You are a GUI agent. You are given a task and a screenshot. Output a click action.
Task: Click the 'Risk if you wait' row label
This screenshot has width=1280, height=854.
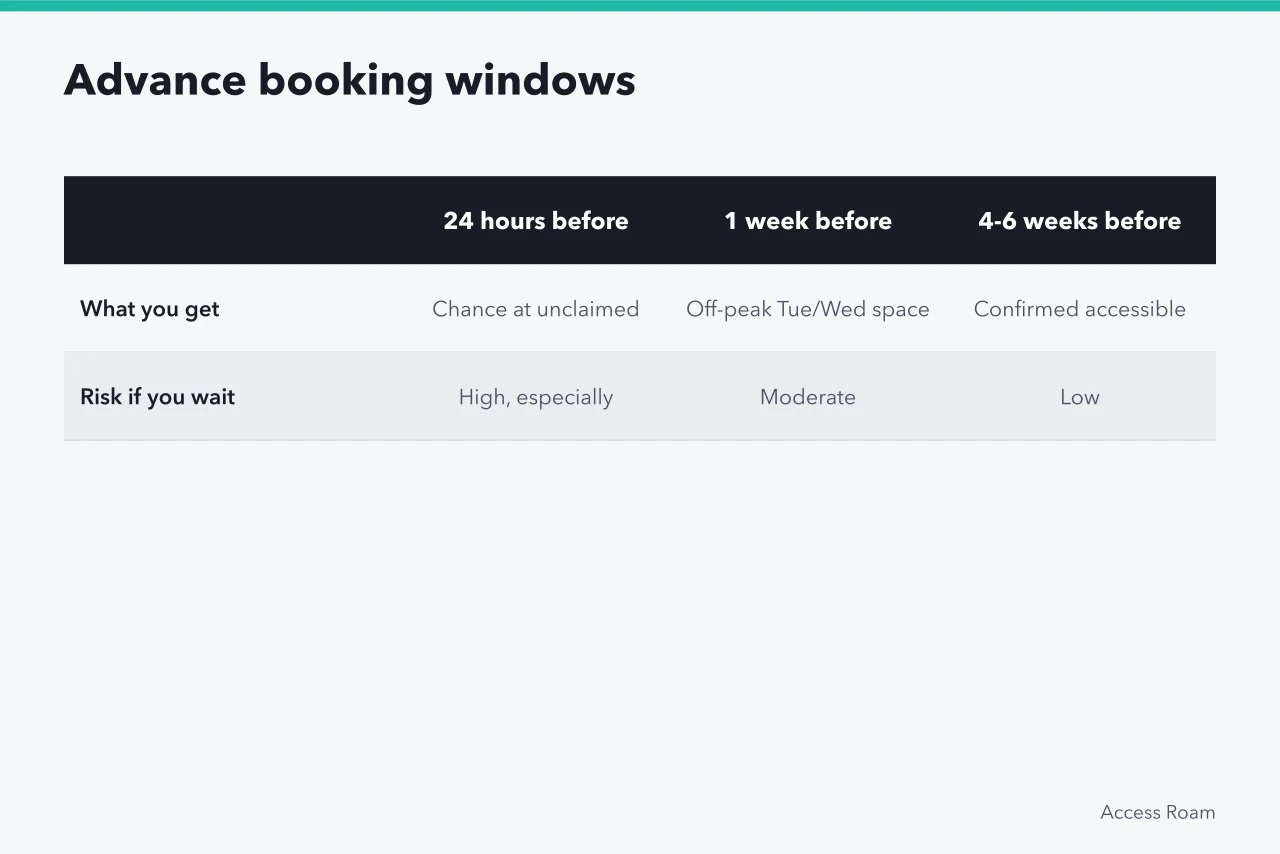(x=157, y=397)
